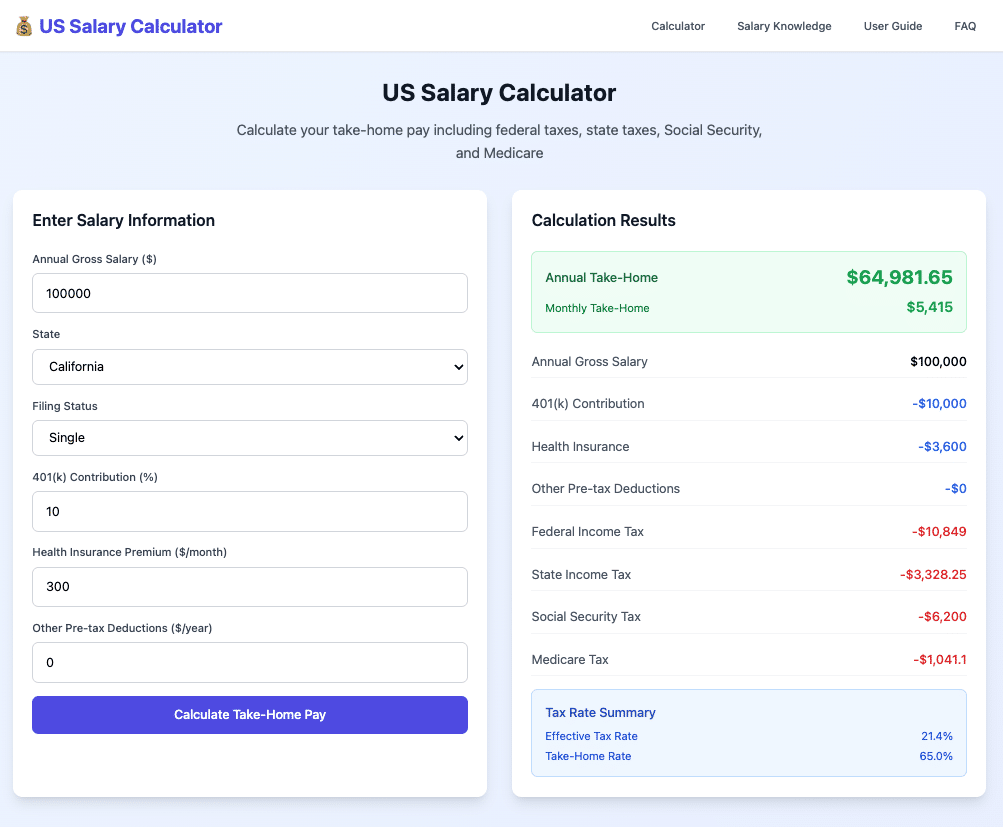Open the User Guide page
Viewport: 1003px width, 827px height.
892,26
